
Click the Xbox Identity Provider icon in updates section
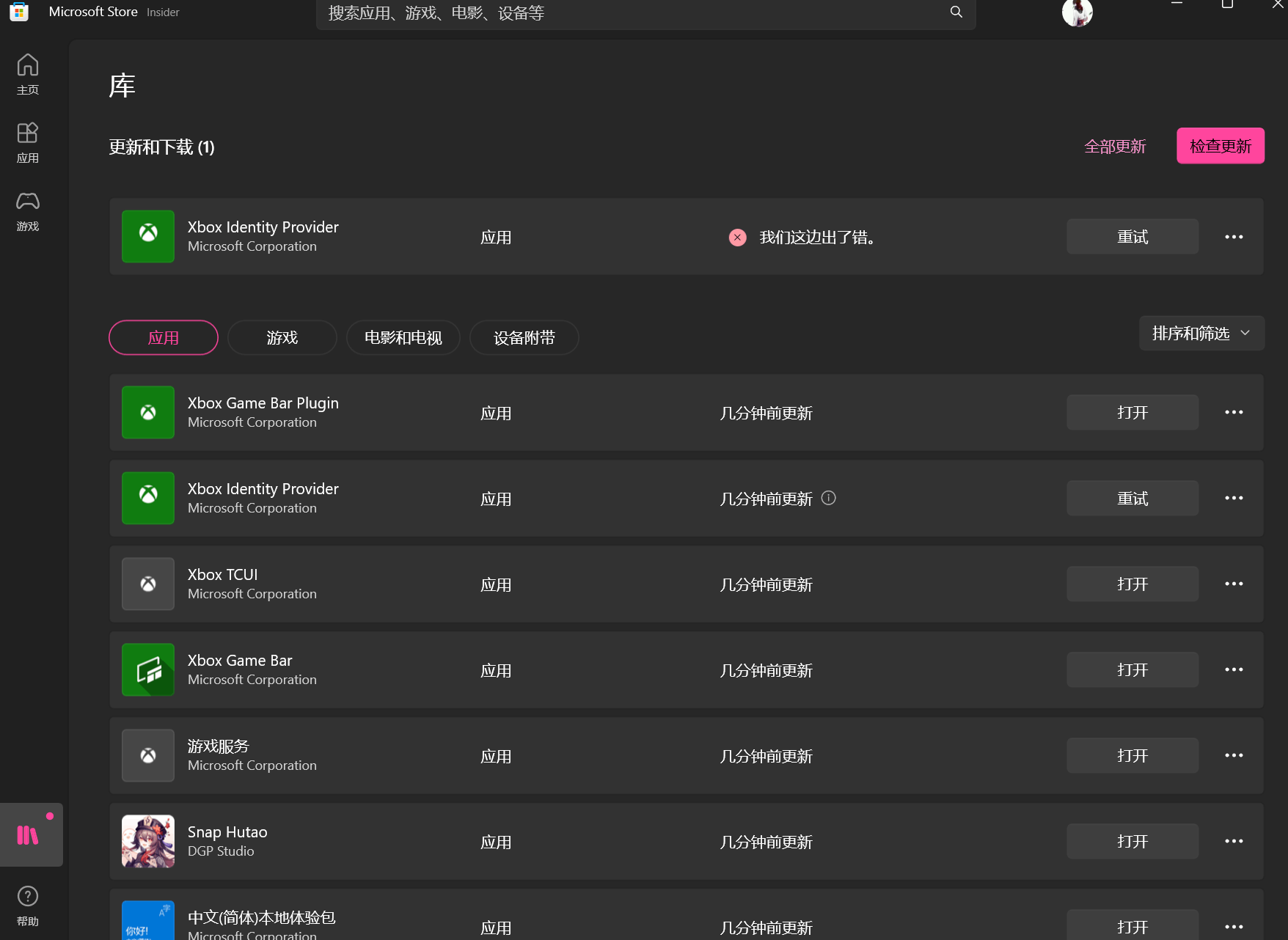pos(148,236)
